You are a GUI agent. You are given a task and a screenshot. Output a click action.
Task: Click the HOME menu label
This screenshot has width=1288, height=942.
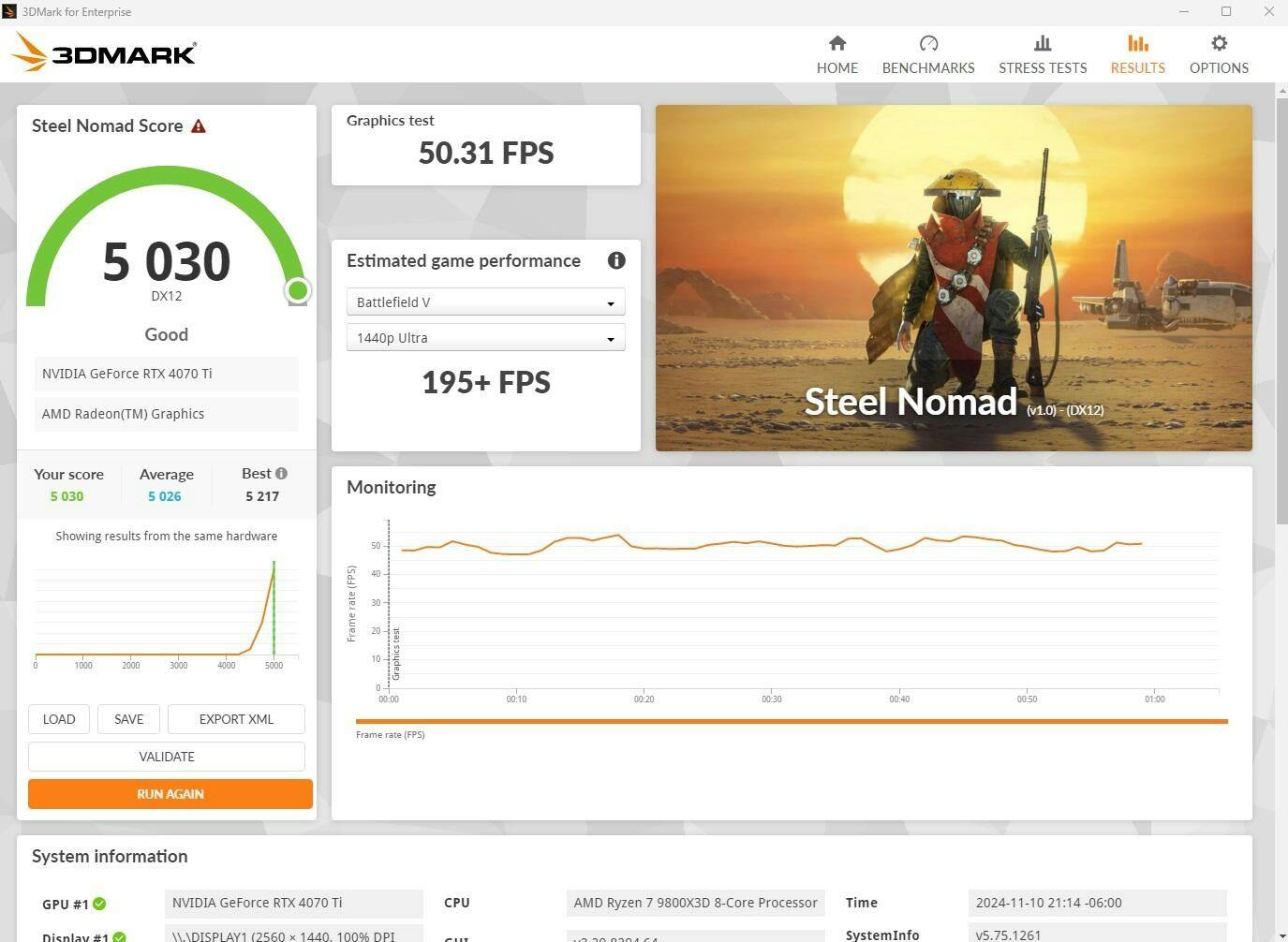click(x=837, y=67)
